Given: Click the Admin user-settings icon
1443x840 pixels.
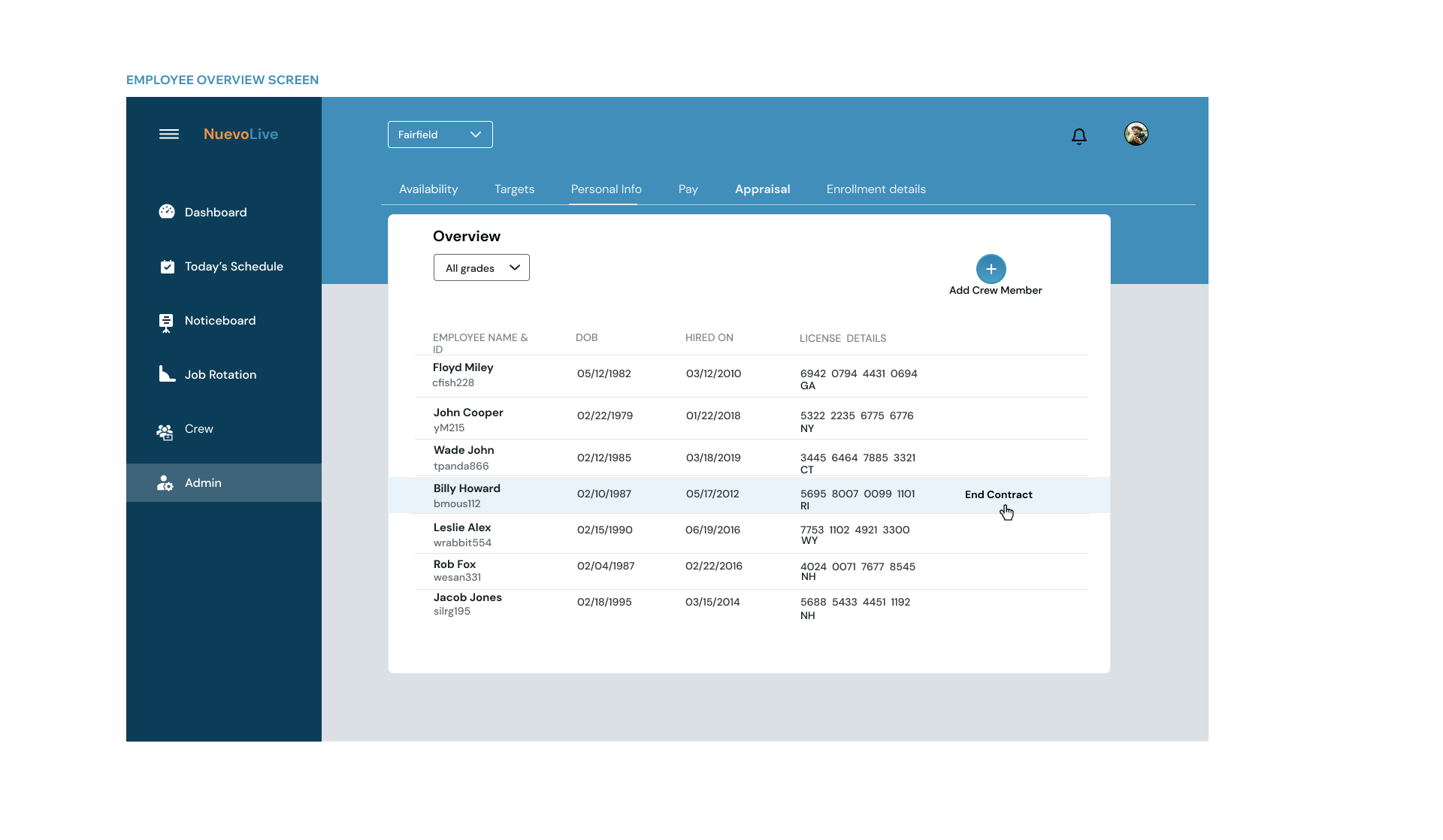Looking at the screenshot, I should [x=165, y=484].
